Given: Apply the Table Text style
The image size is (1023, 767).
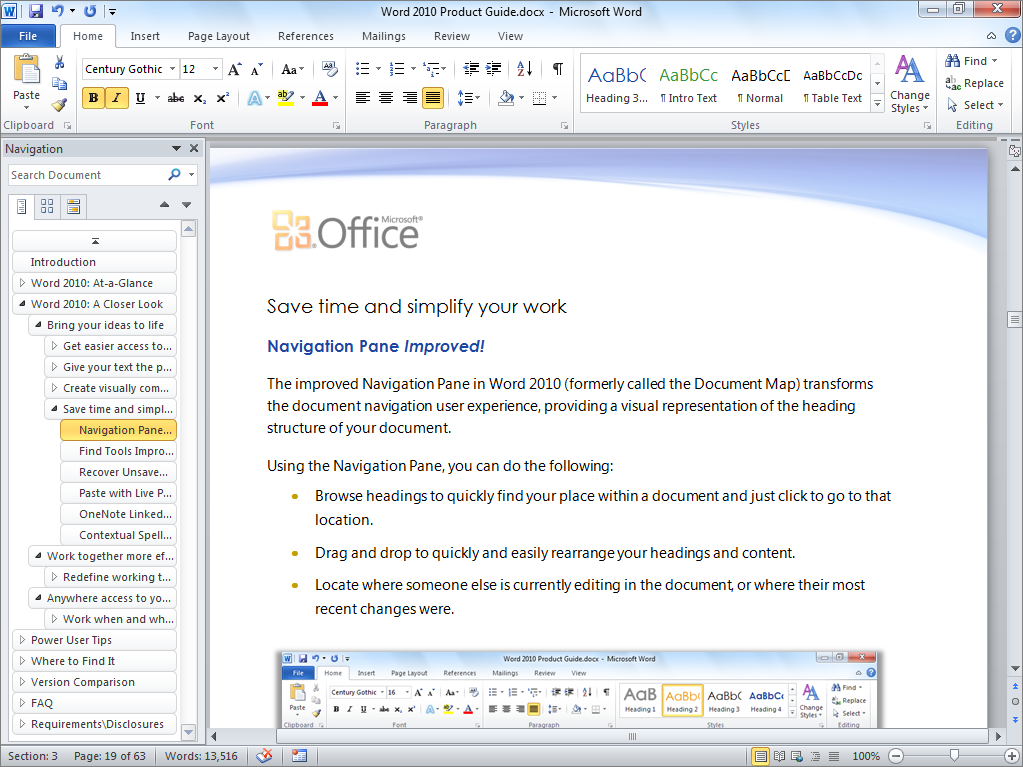Looking at the screenshot, I should pos(832,85).
